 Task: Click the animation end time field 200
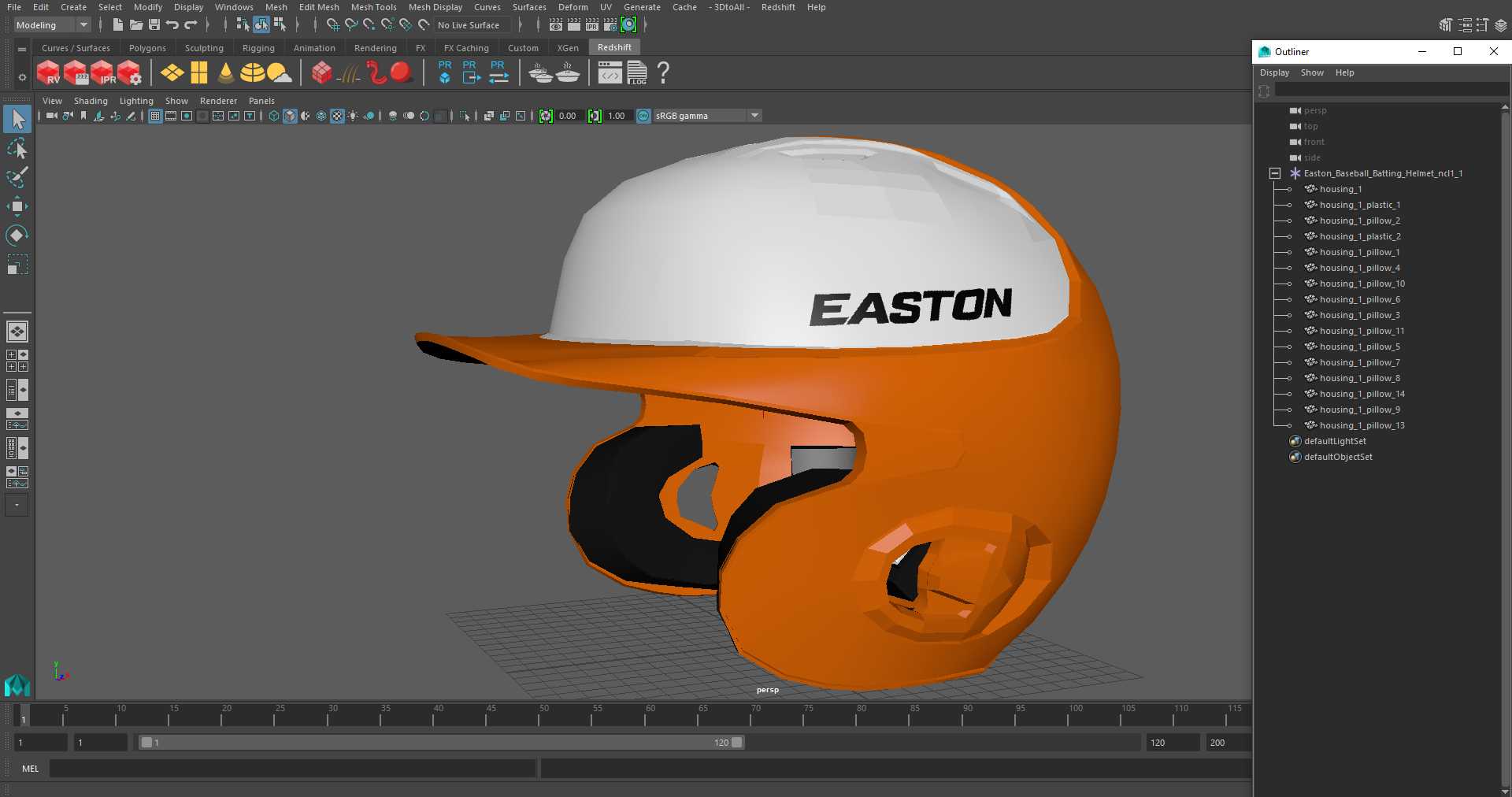click(1228, 743)
